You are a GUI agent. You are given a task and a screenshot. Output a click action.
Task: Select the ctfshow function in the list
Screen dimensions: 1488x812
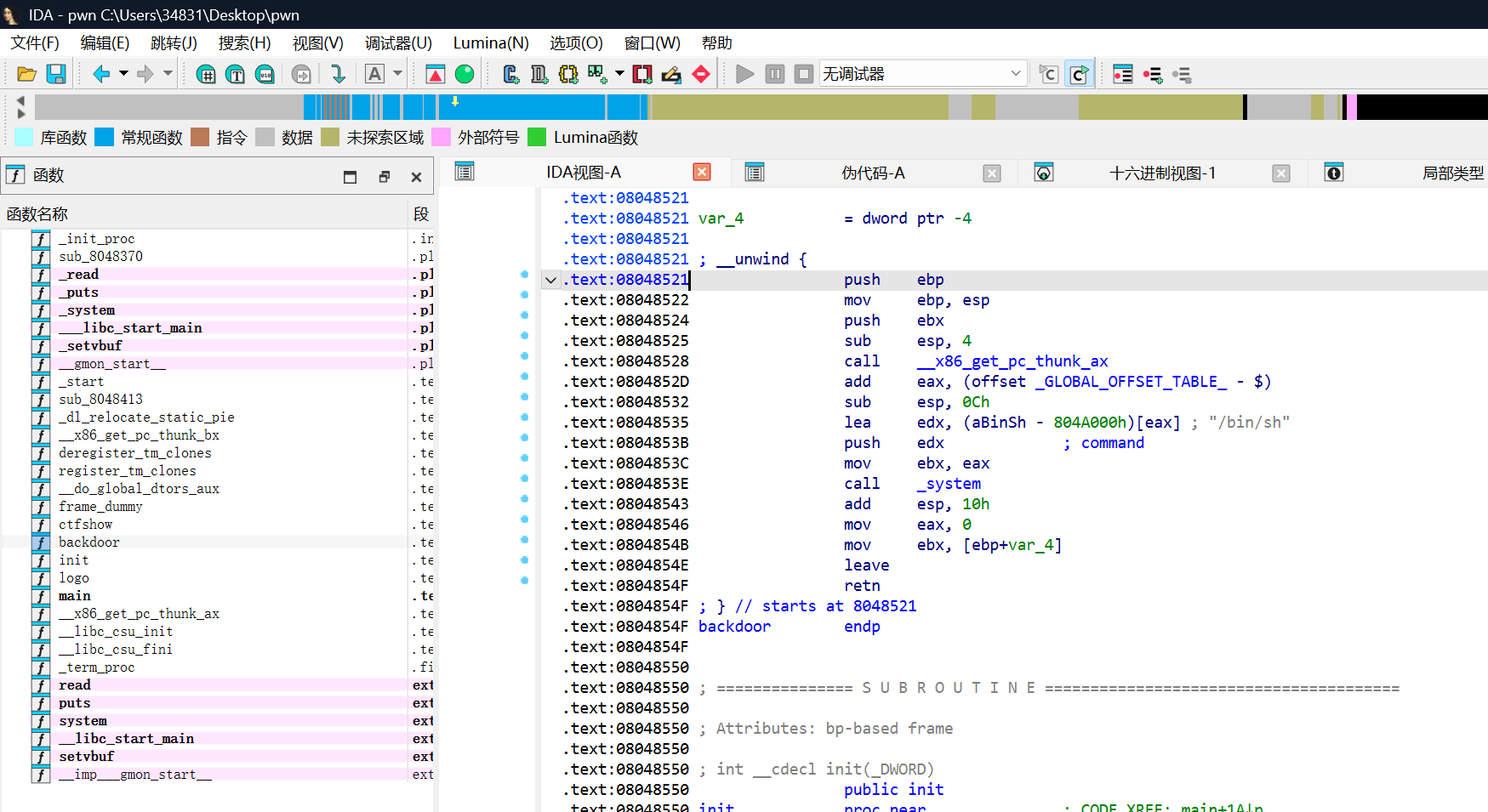(x=85, y=525)
